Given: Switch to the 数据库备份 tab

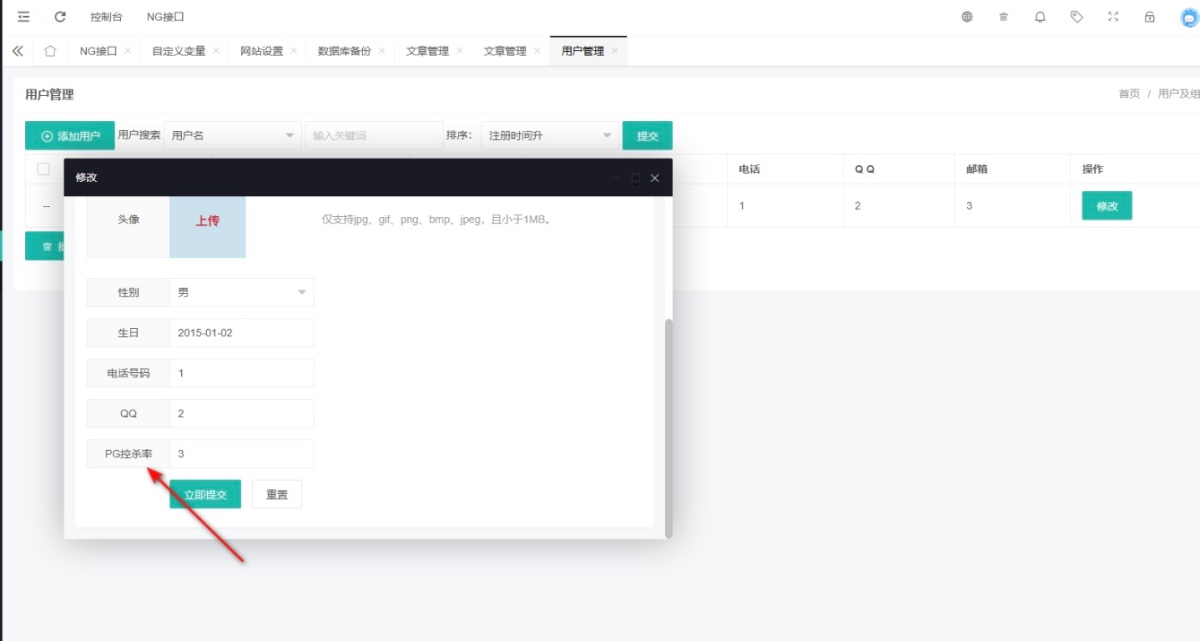Looking at the screenshot, I should [x=344, y=51].
